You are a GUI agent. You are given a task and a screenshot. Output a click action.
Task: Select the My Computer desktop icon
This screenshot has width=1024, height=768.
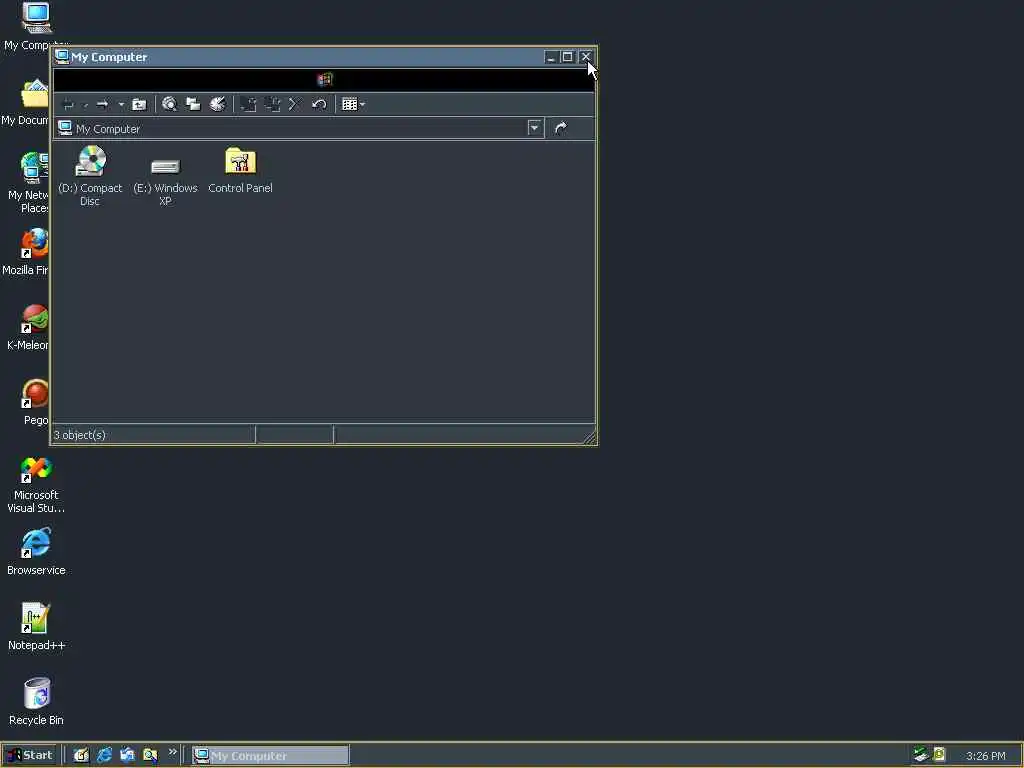(35, 26)
